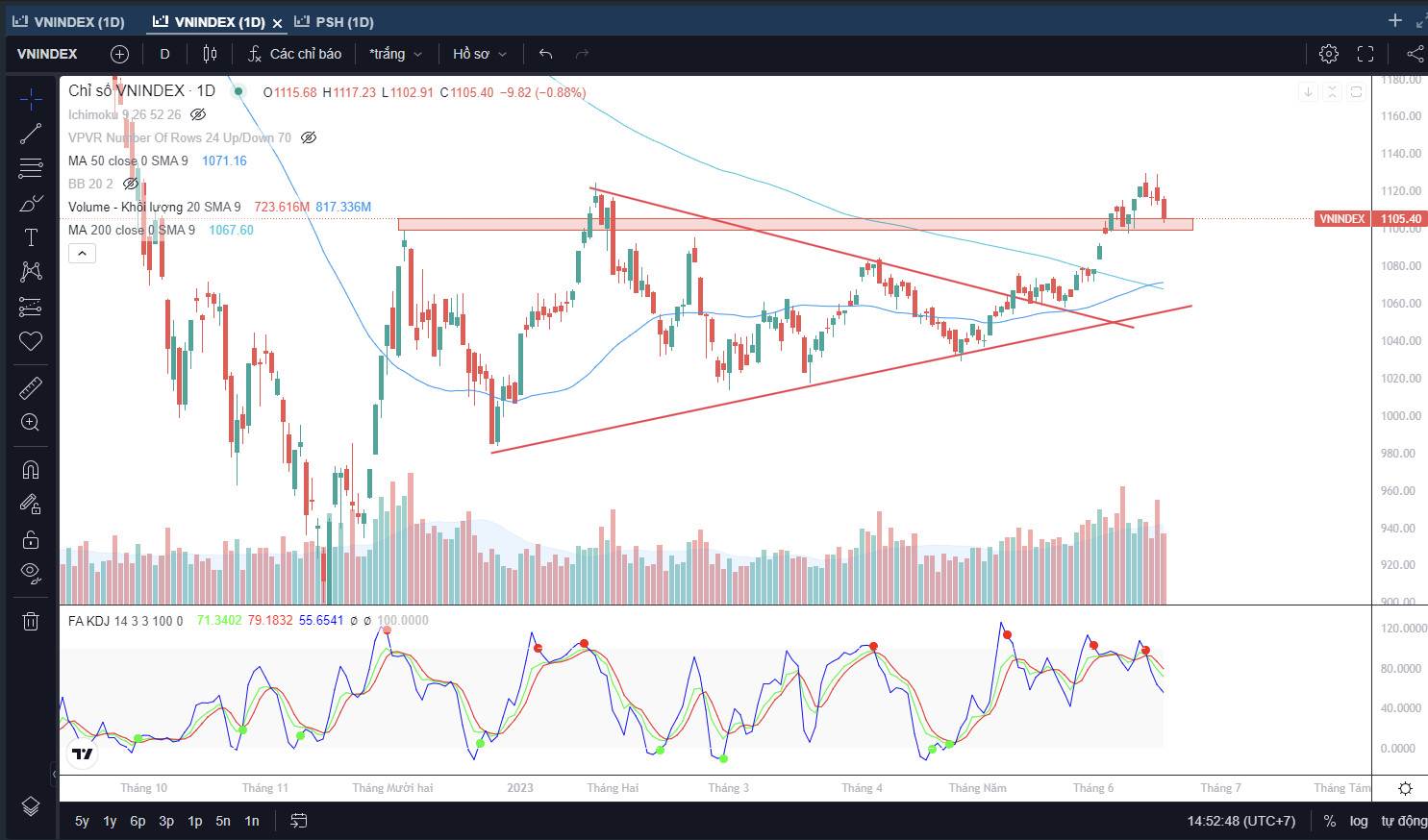Image resolution: width=1428 pixels, height=840 pixels.
Task: Click the share icon in top toolbar
Action: click(x=1415, y=54)
